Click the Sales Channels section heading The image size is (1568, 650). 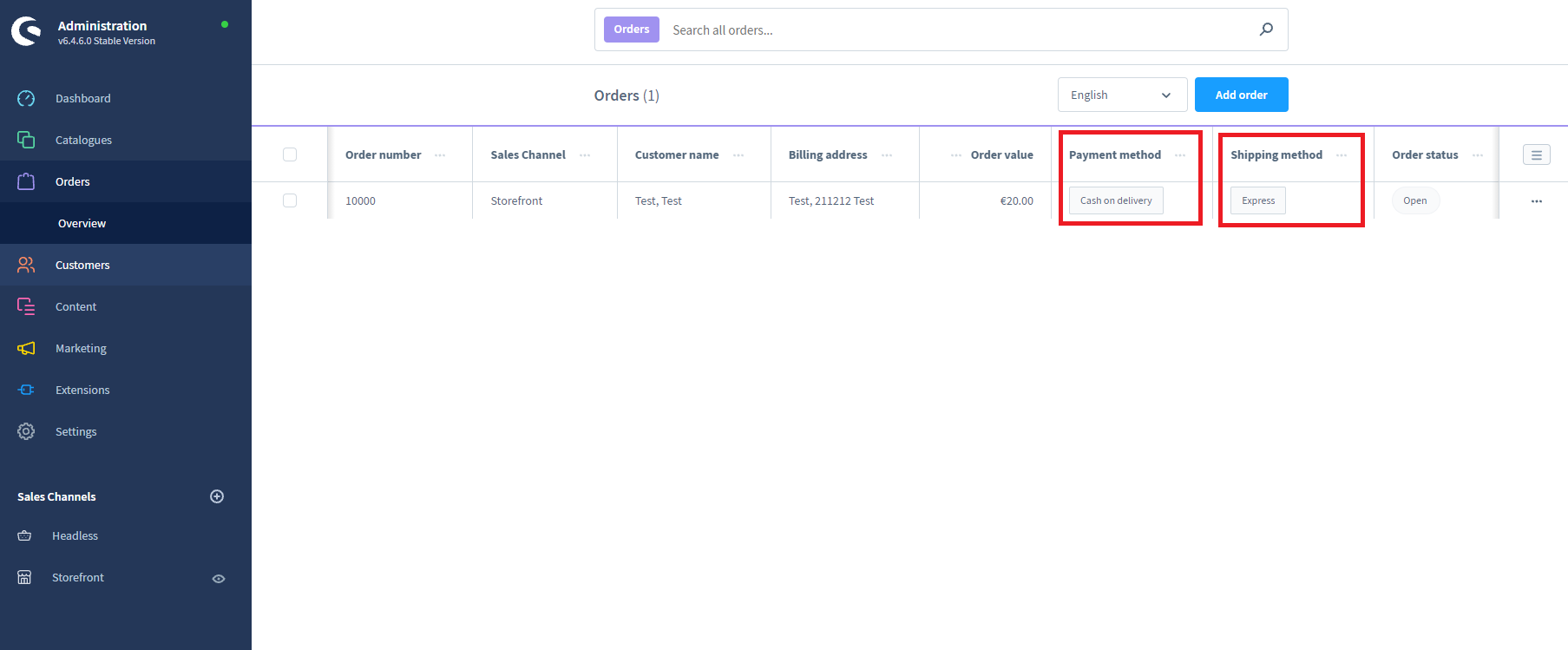[x=56, y=496]
